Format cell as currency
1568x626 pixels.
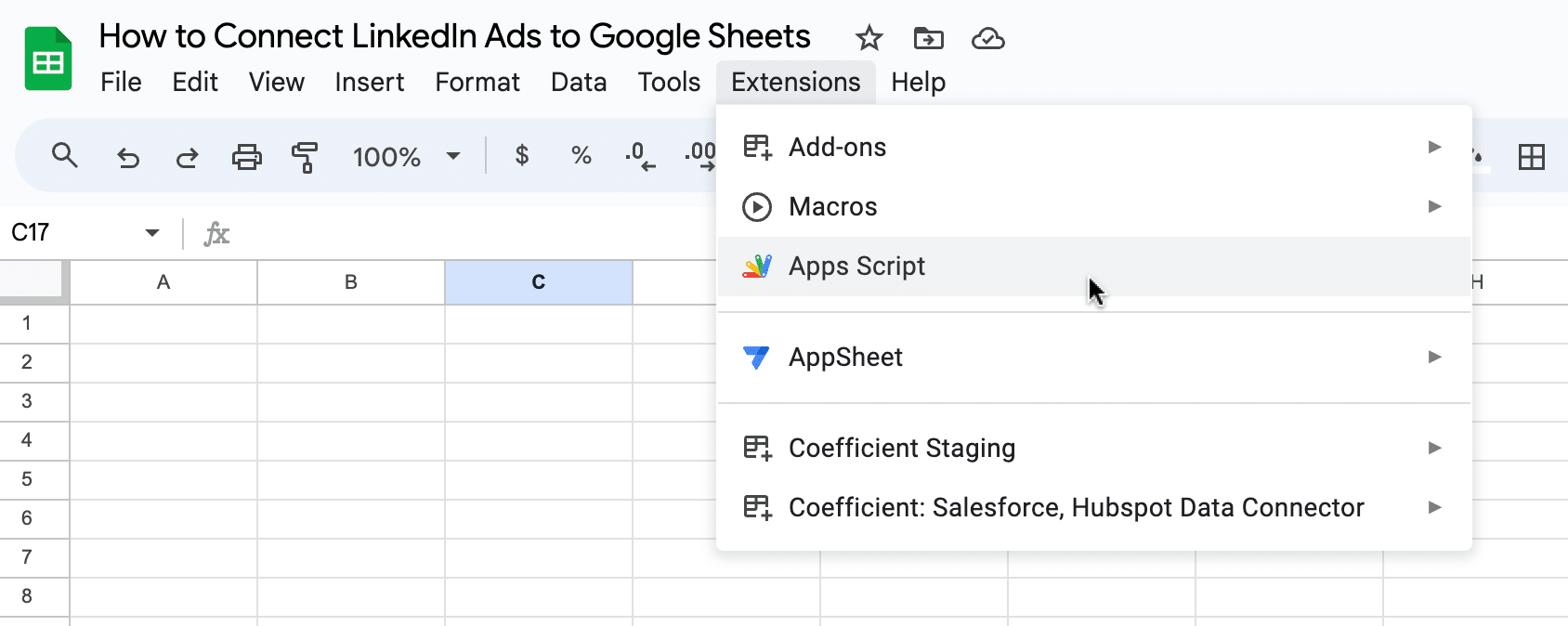(x=522, y=155)
